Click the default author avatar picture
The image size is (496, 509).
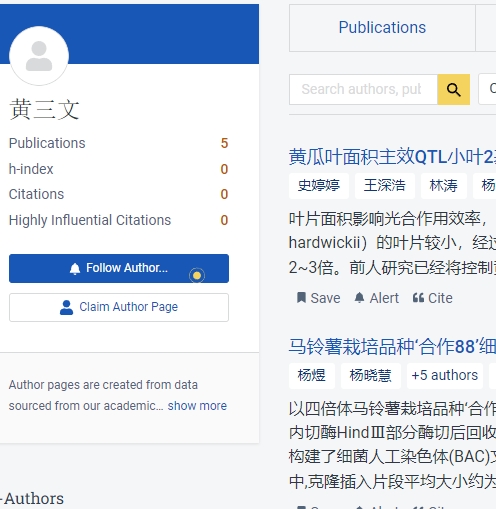[x=39, y=56]
